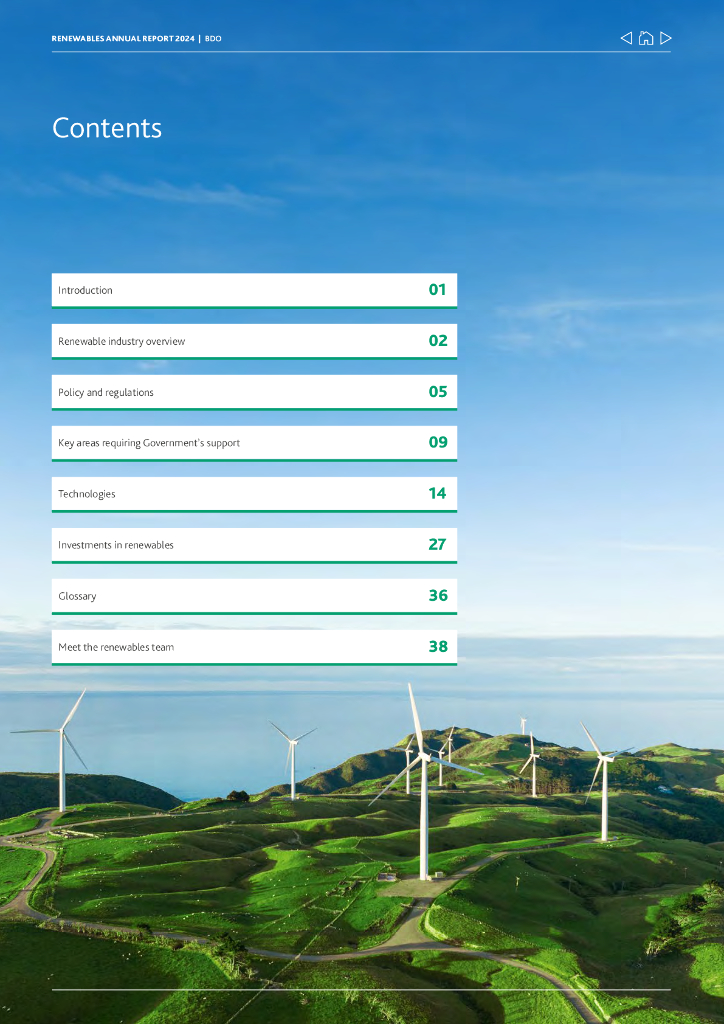Open Meet the renewables team

point(116,647)
